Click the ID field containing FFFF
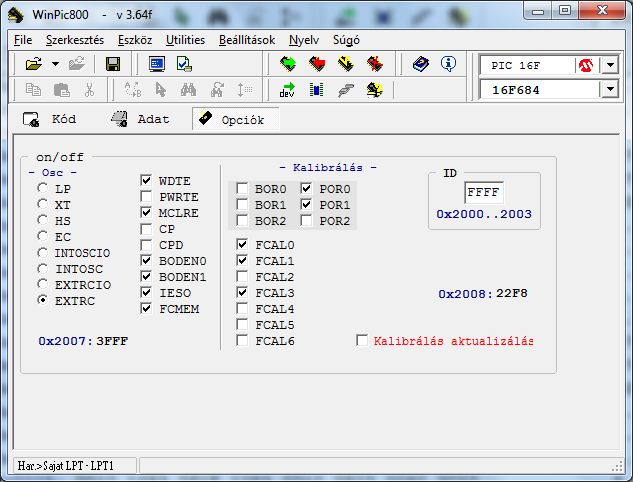The height and width of the screenshot is (482, 633). click(x=484, y=192)
